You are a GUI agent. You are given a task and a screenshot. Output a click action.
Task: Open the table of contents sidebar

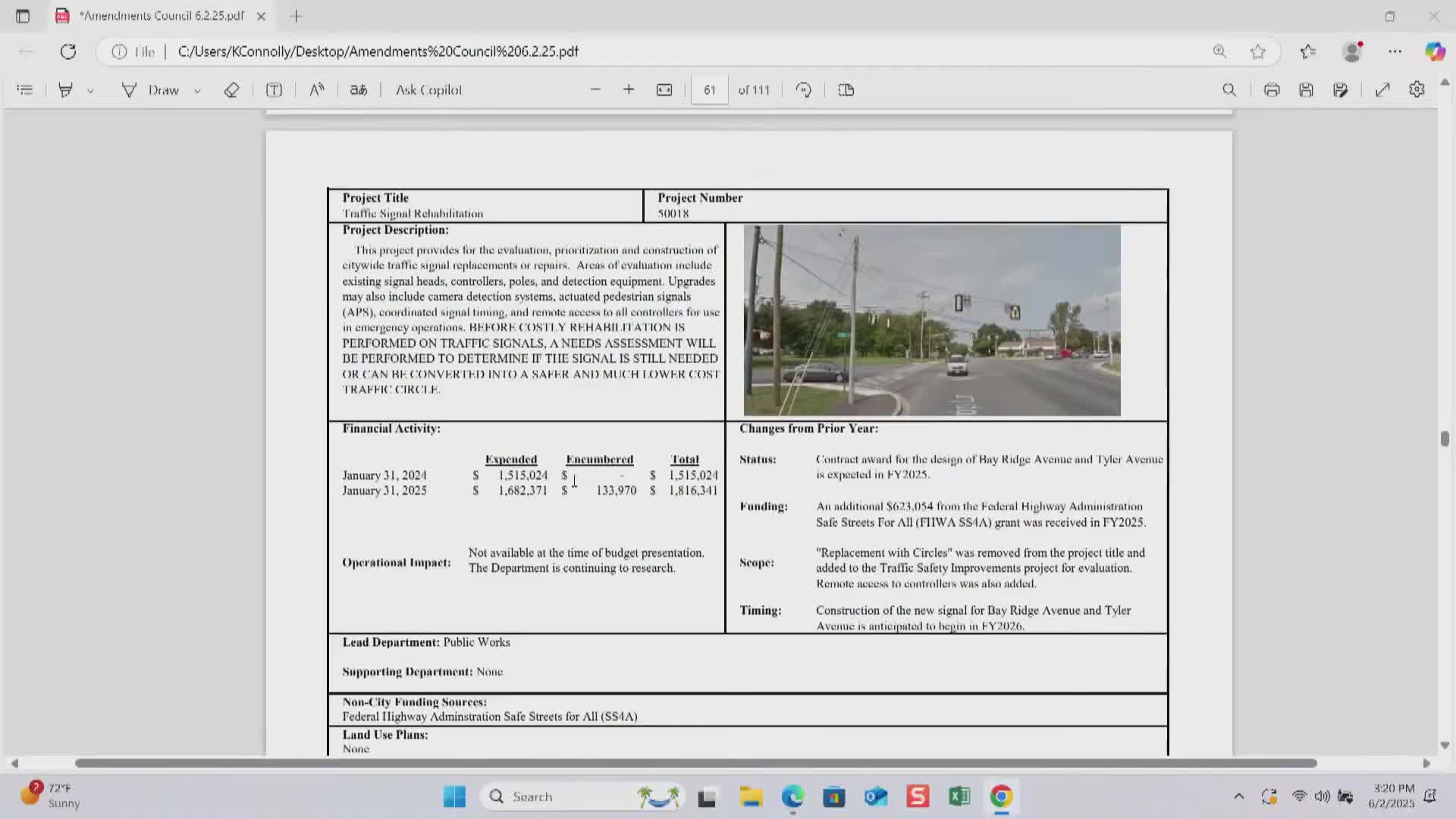(24, 90)
